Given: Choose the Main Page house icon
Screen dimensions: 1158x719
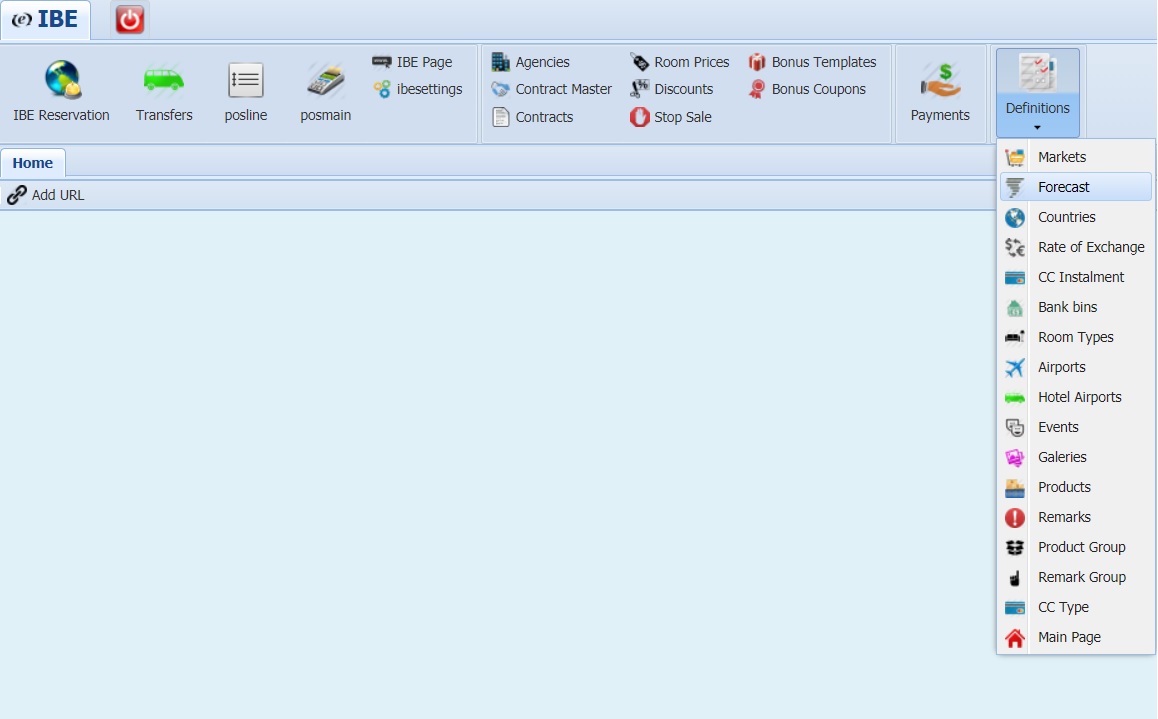Looking at the screenshot, I should click(1015, 637).
